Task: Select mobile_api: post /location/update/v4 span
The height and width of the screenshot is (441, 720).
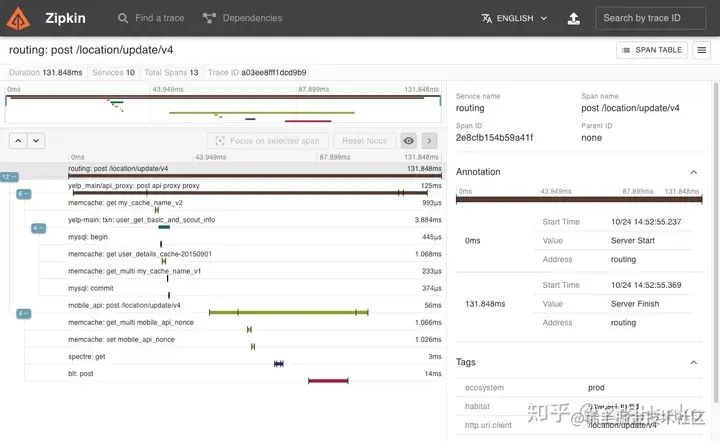Action: click(255, 308)
